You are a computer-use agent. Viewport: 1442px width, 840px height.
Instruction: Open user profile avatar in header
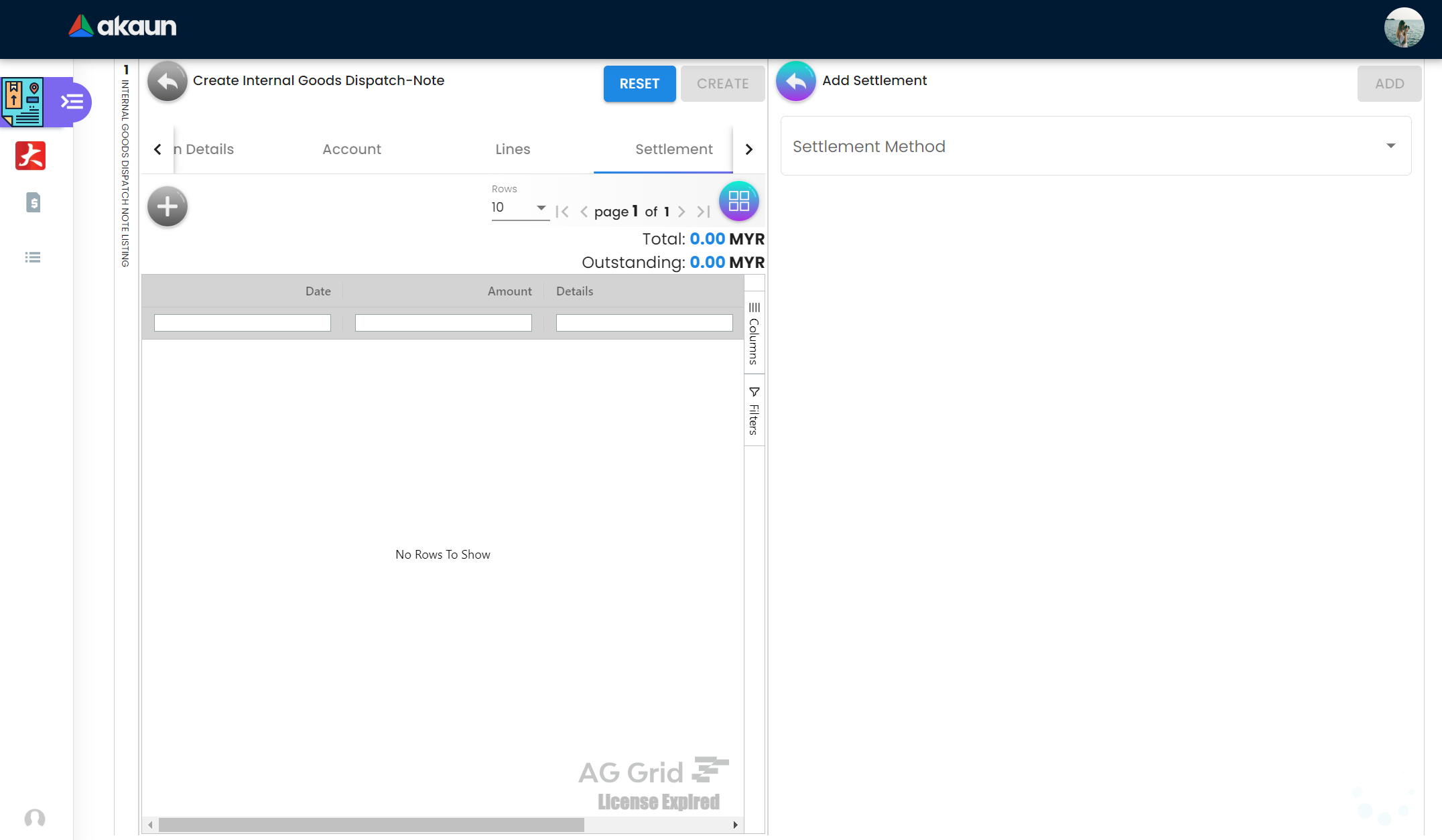[x=1404, y=28]
